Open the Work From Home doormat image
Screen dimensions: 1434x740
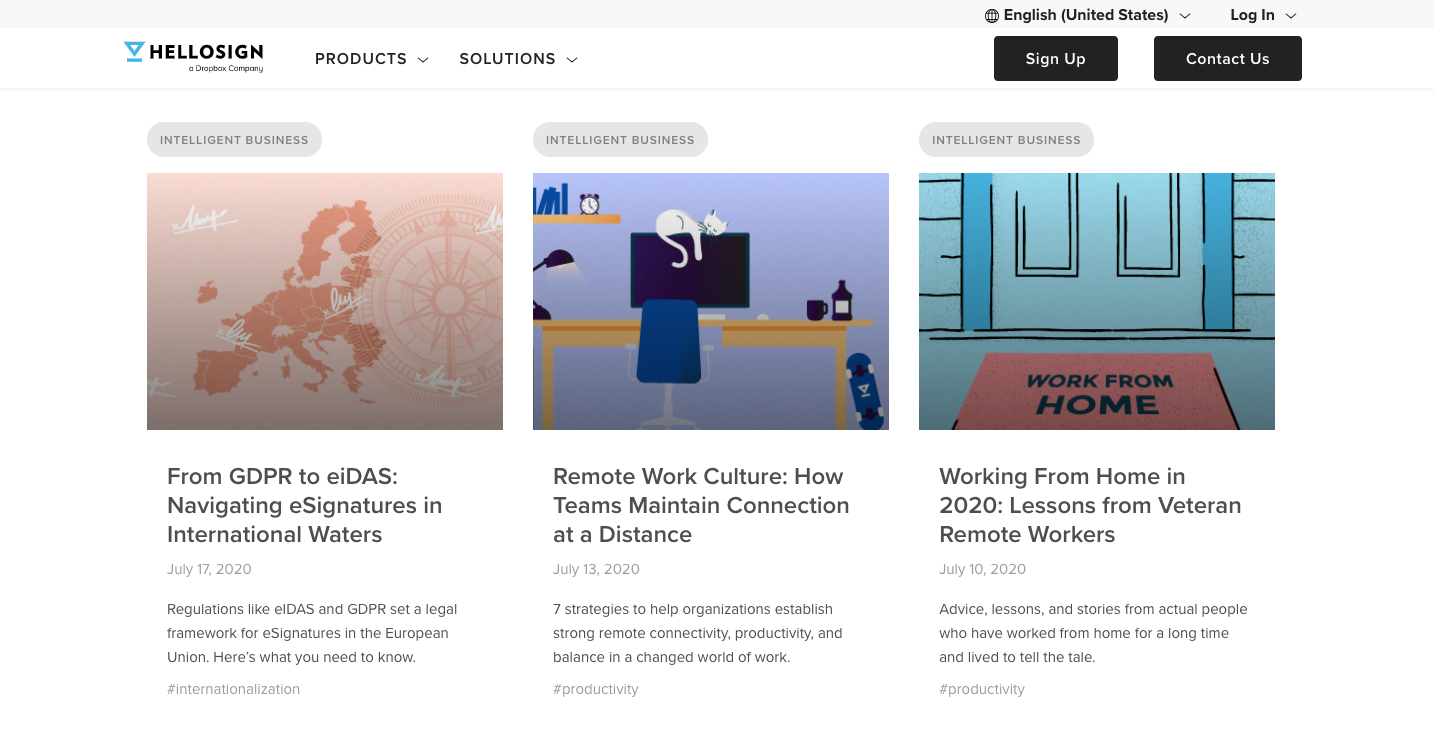(1097, 301)
